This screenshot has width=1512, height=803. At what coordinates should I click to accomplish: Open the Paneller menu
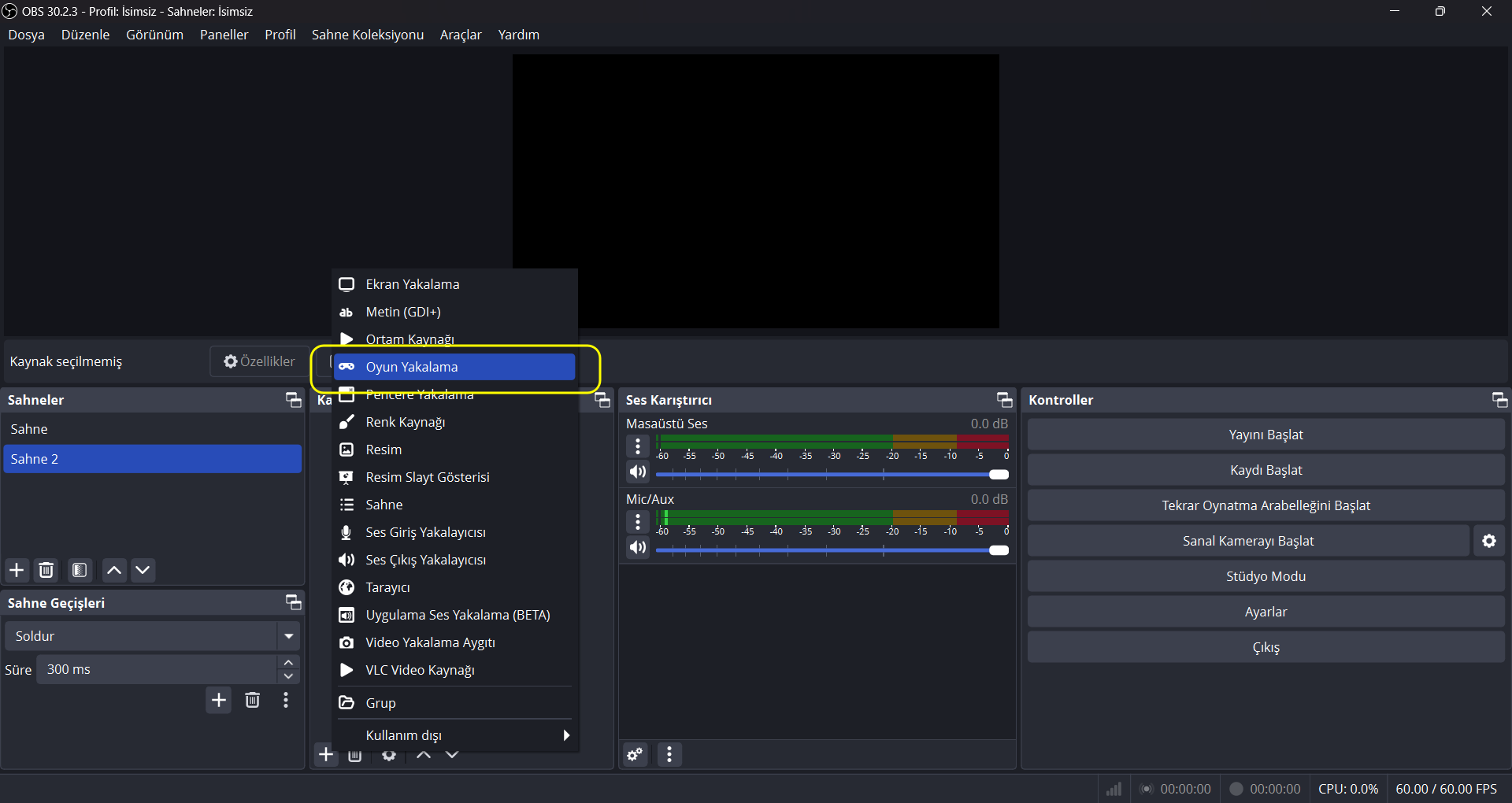tap(224, 35)
